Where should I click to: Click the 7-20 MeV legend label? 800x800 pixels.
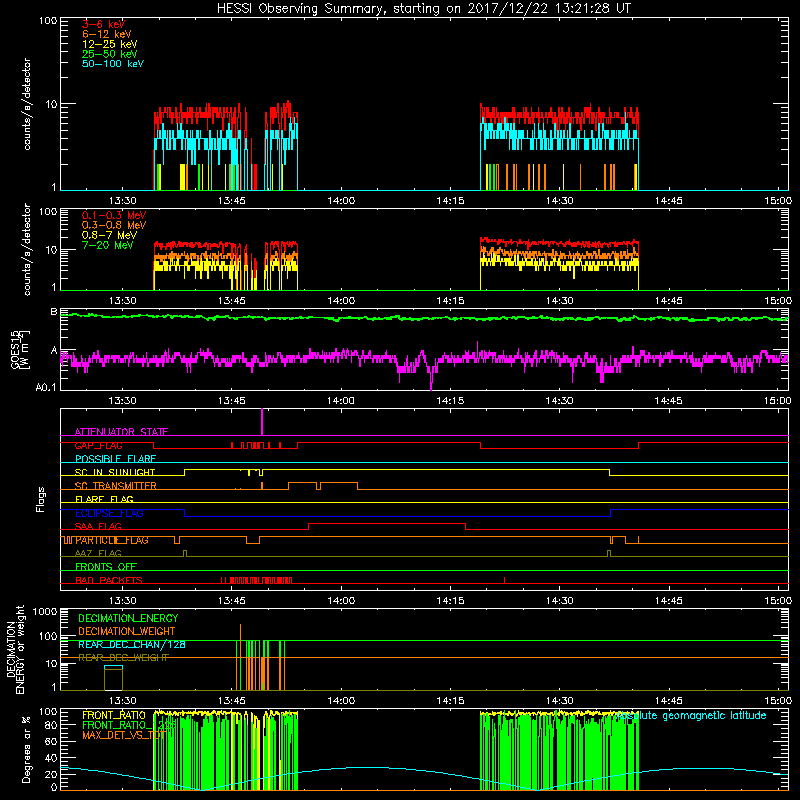pos(108,245)
